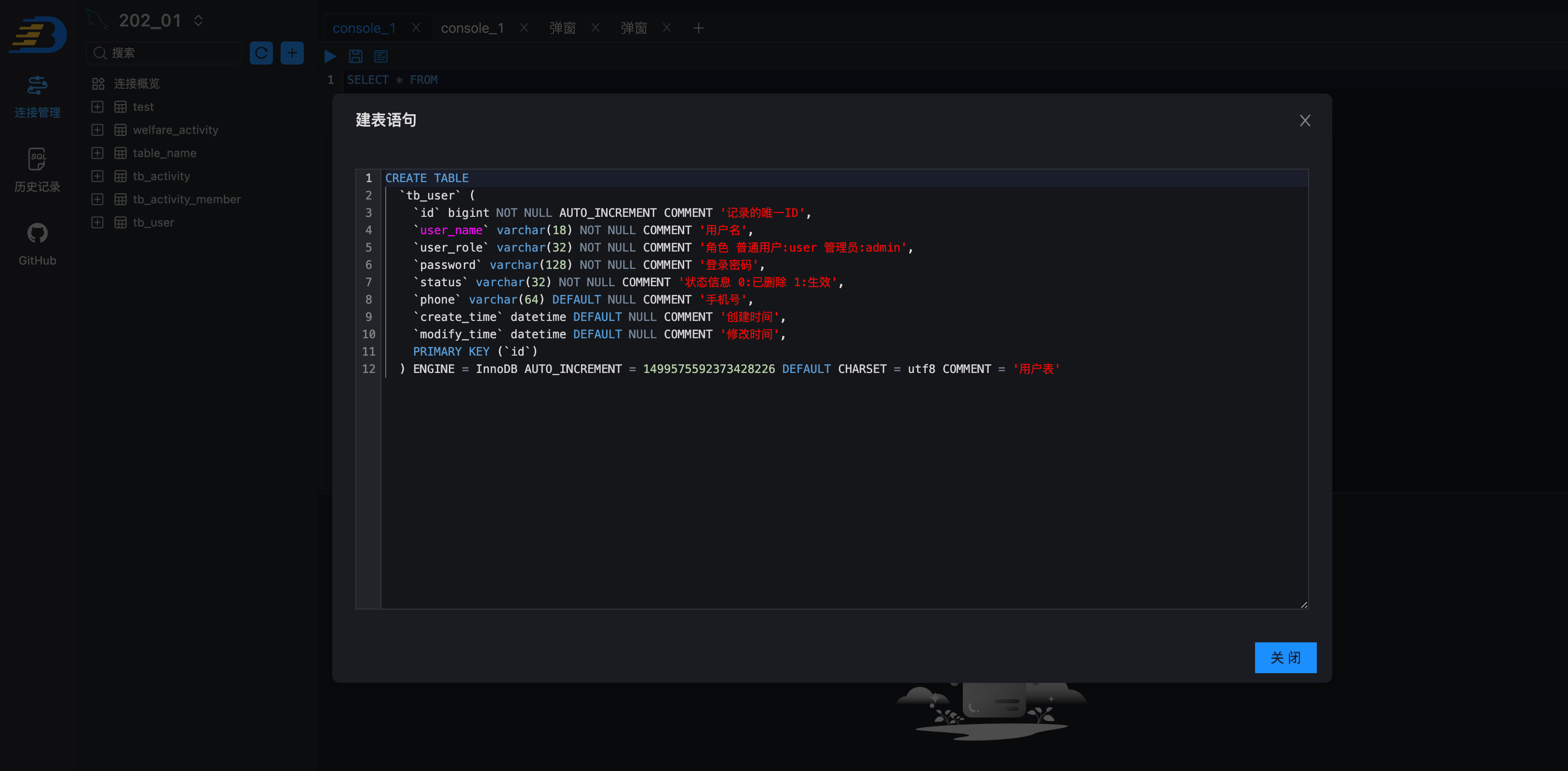Click the run SQL play icon
1568x771 pixels.
(330, 56)
